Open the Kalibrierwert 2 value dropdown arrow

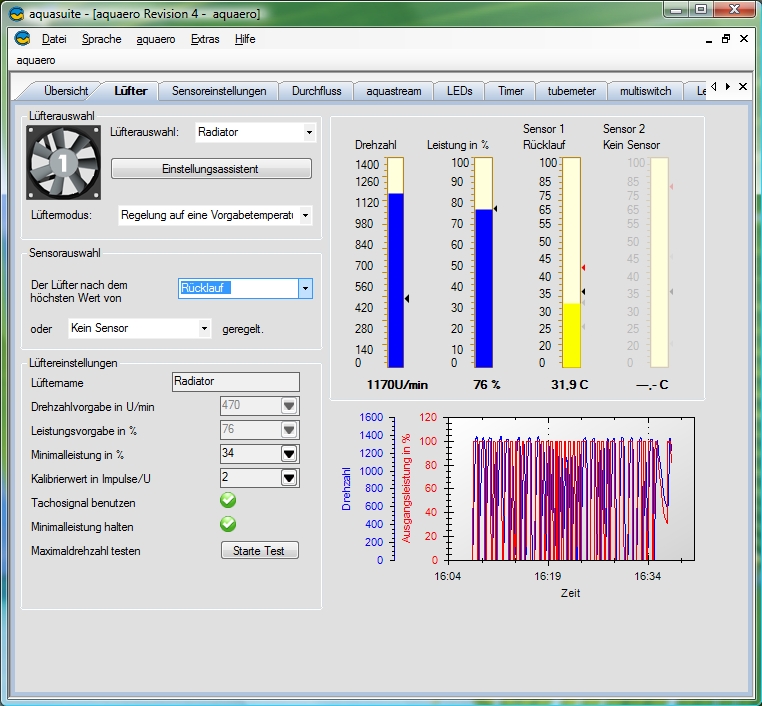(289, 478)
